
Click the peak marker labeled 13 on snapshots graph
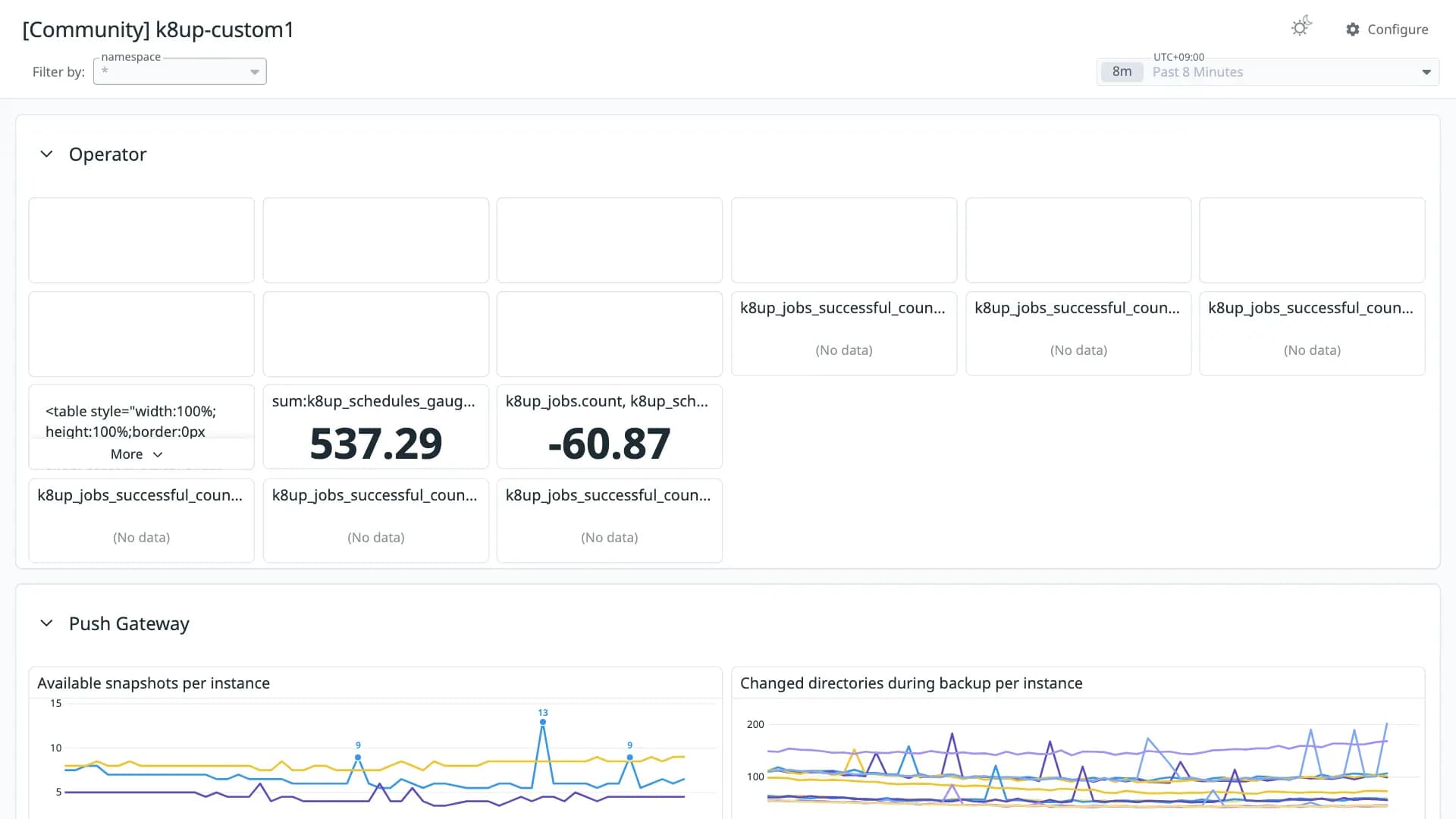click(x=543, y=722)
